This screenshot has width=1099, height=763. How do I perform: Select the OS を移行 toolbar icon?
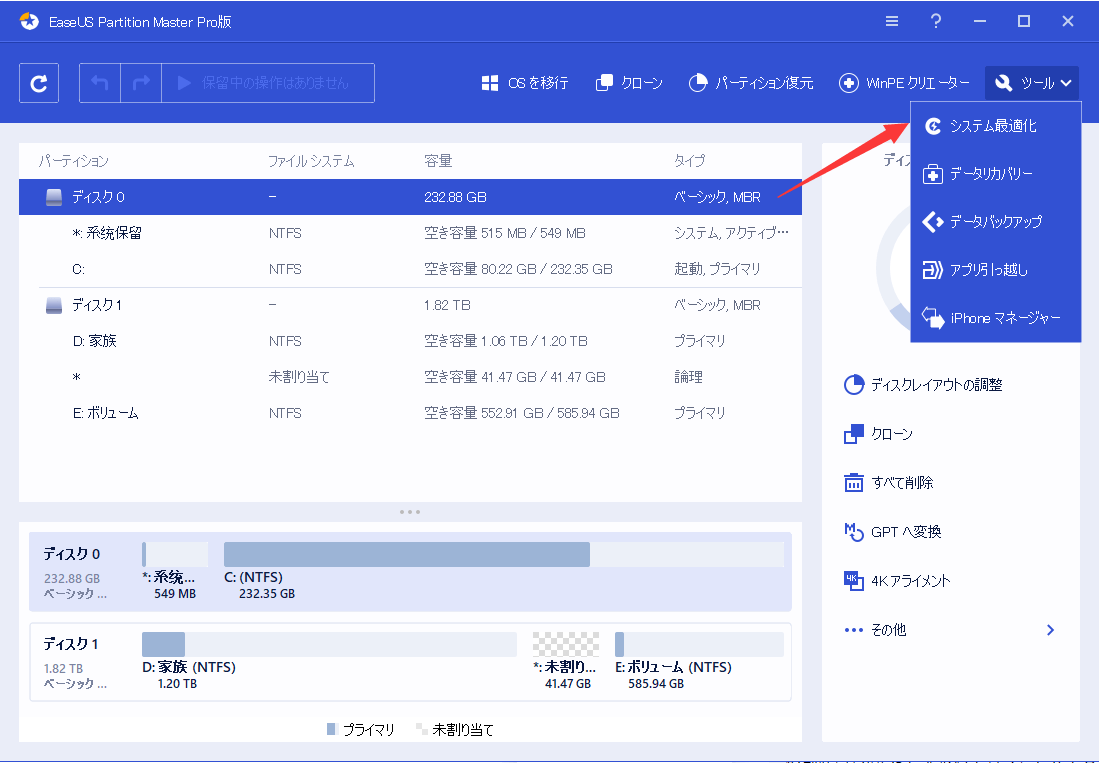[524, 83]
